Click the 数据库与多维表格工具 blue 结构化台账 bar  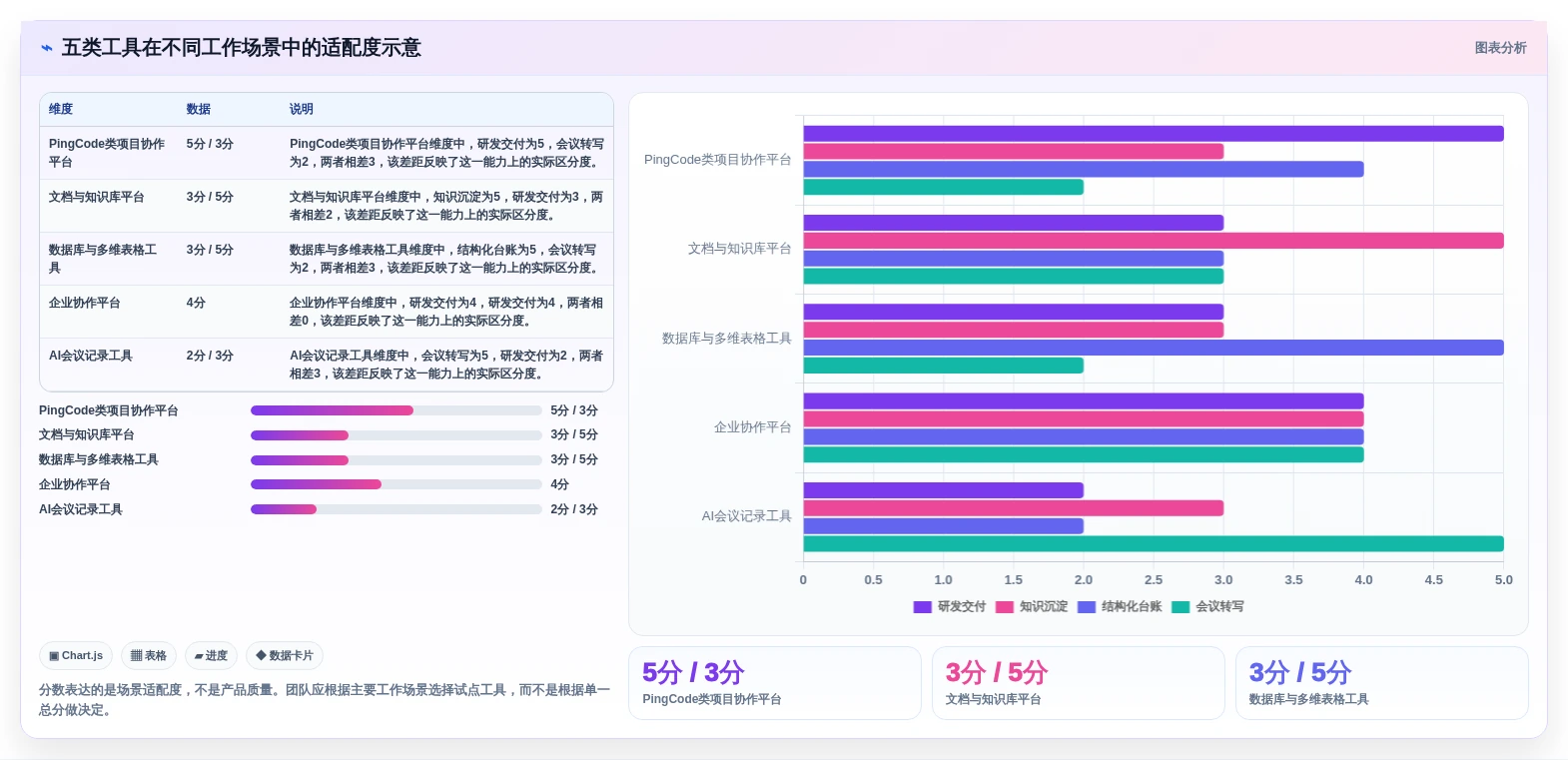pyautogui.click(x=1154, y=348)
